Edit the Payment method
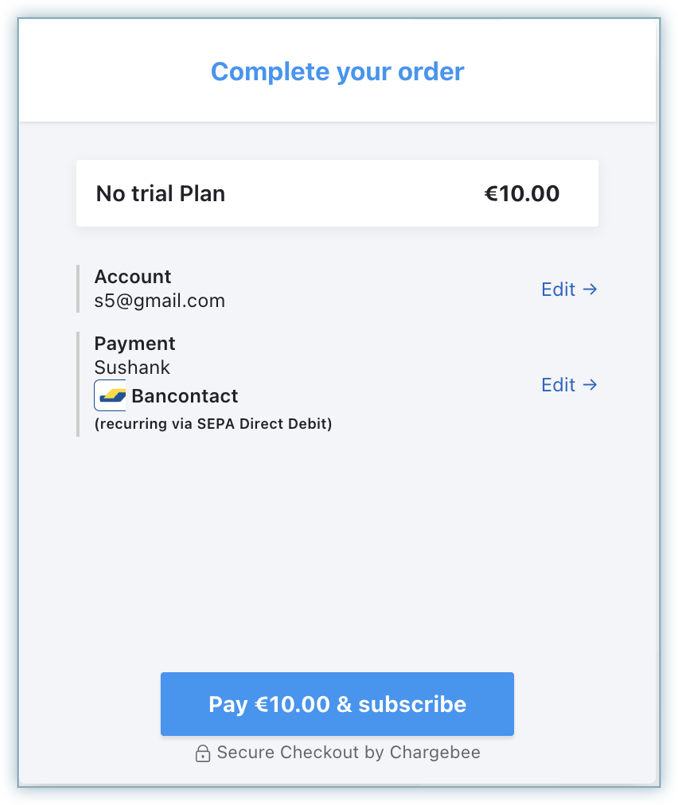Viewport: 678px width, 805px height. [558, 385]
